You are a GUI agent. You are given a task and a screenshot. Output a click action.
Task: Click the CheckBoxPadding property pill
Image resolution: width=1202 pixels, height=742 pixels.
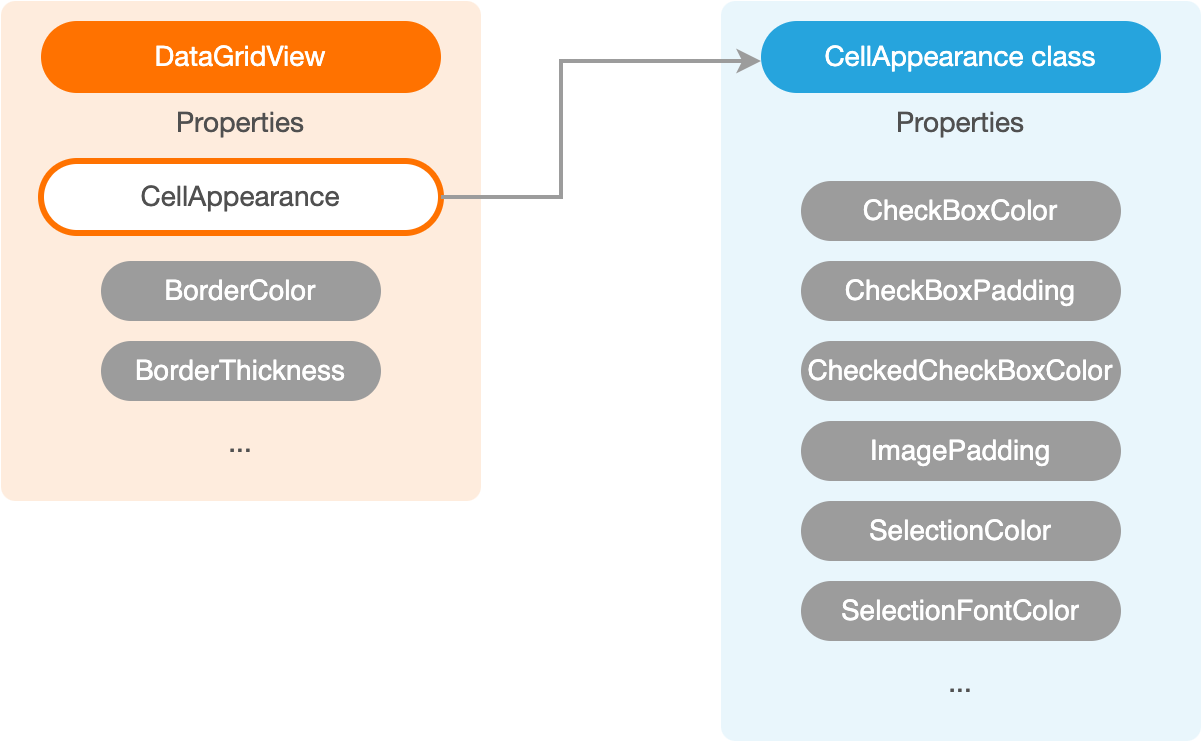click(960, 291)
